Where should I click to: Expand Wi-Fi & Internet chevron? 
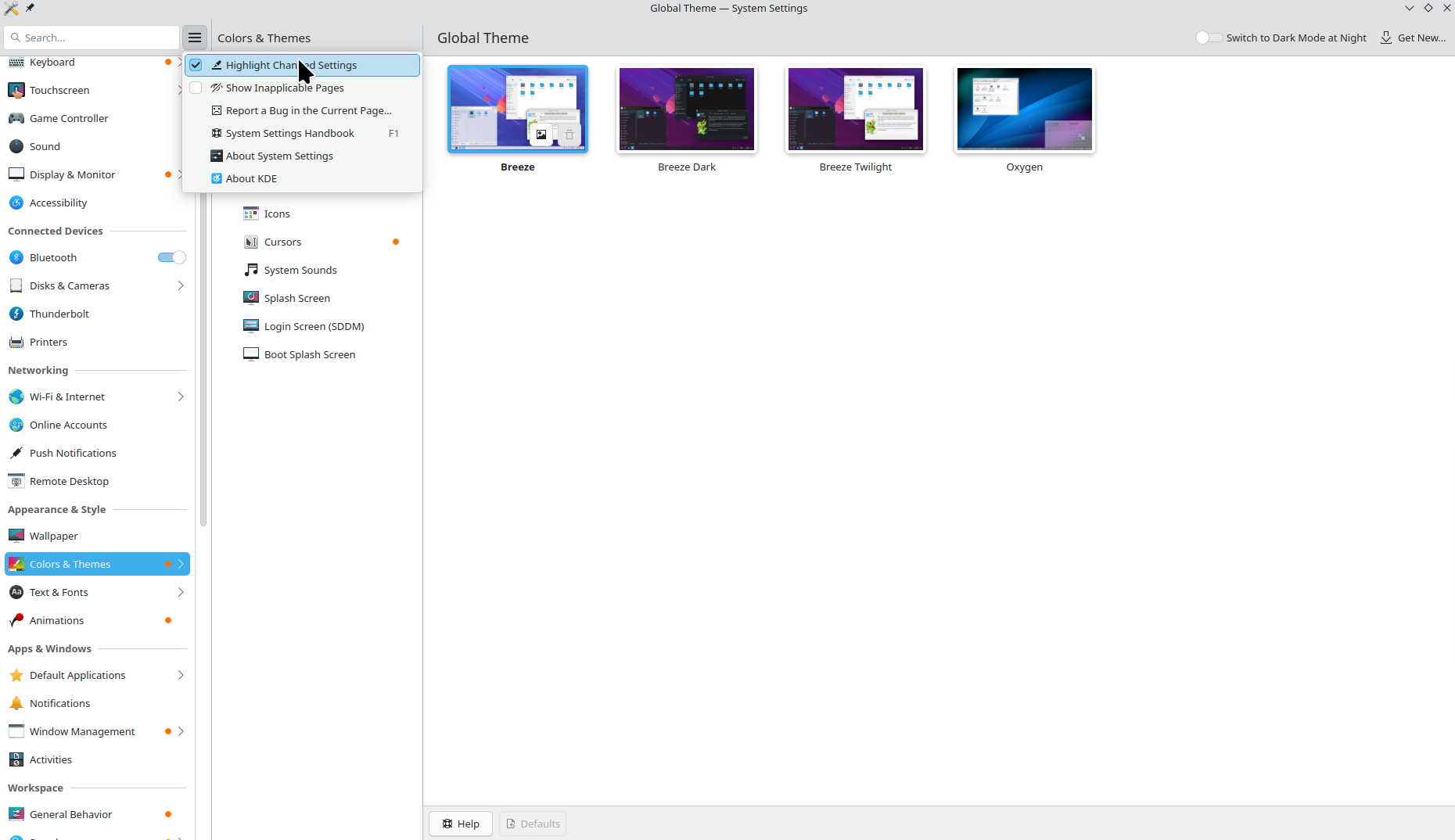click(x=181, y=397)
